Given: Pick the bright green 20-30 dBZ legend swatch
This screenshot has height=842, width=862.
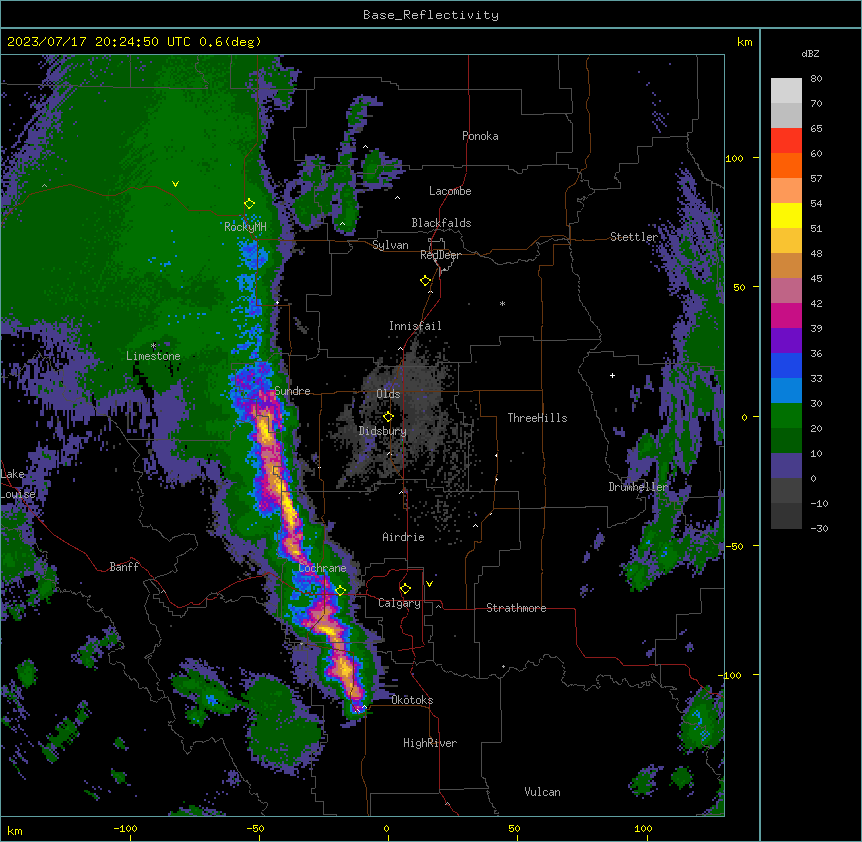Looking at the screenshot, I should tap(786, 416).
